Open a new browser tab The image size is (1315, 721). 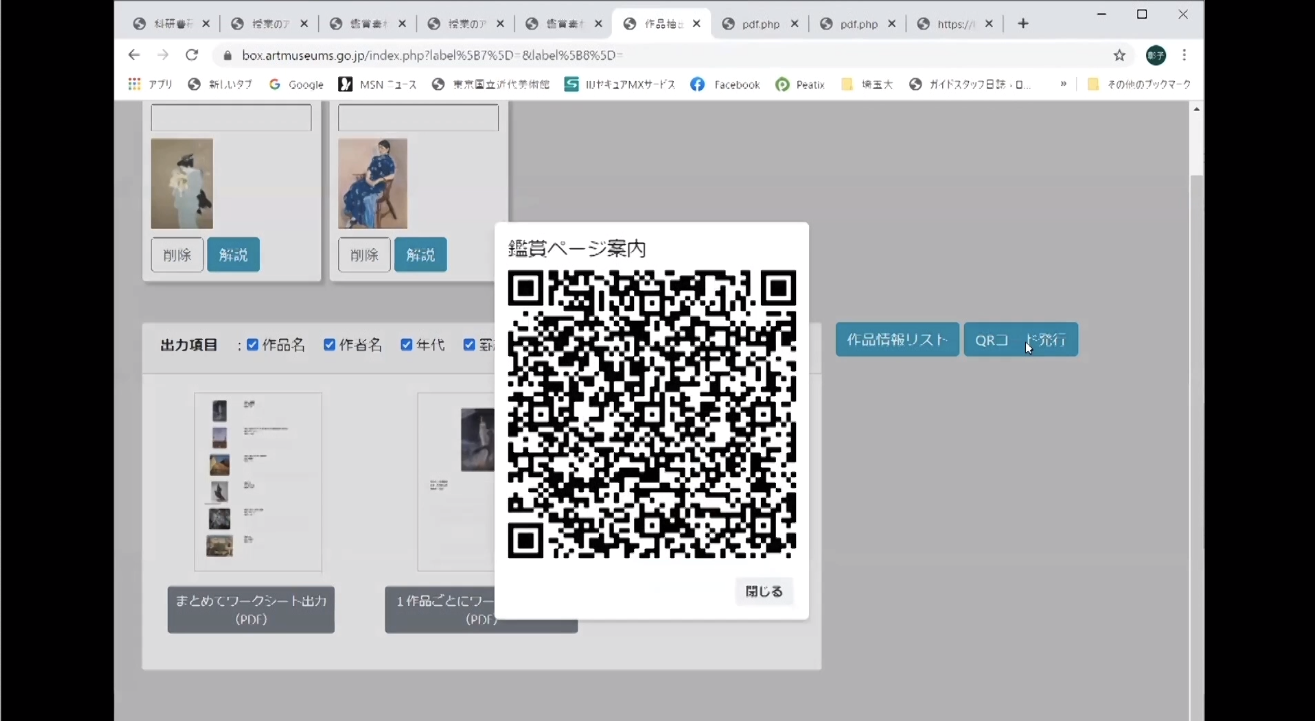point(1022,24)
